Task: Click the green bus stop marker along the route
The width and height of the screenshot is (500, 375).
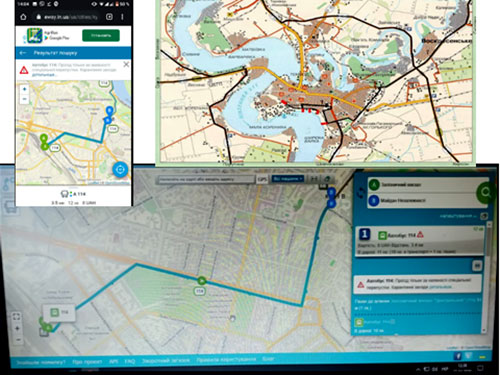Action: tap(201, 281)
